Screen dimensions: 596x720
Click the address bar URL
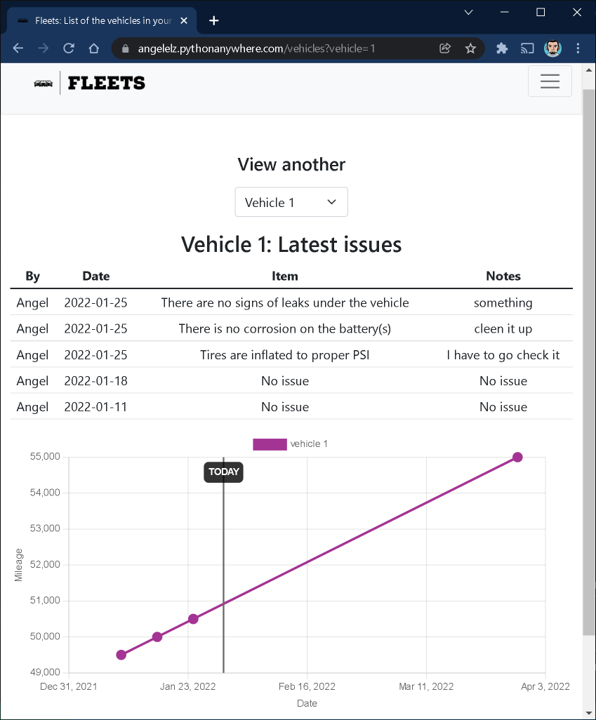coord(256,48)
